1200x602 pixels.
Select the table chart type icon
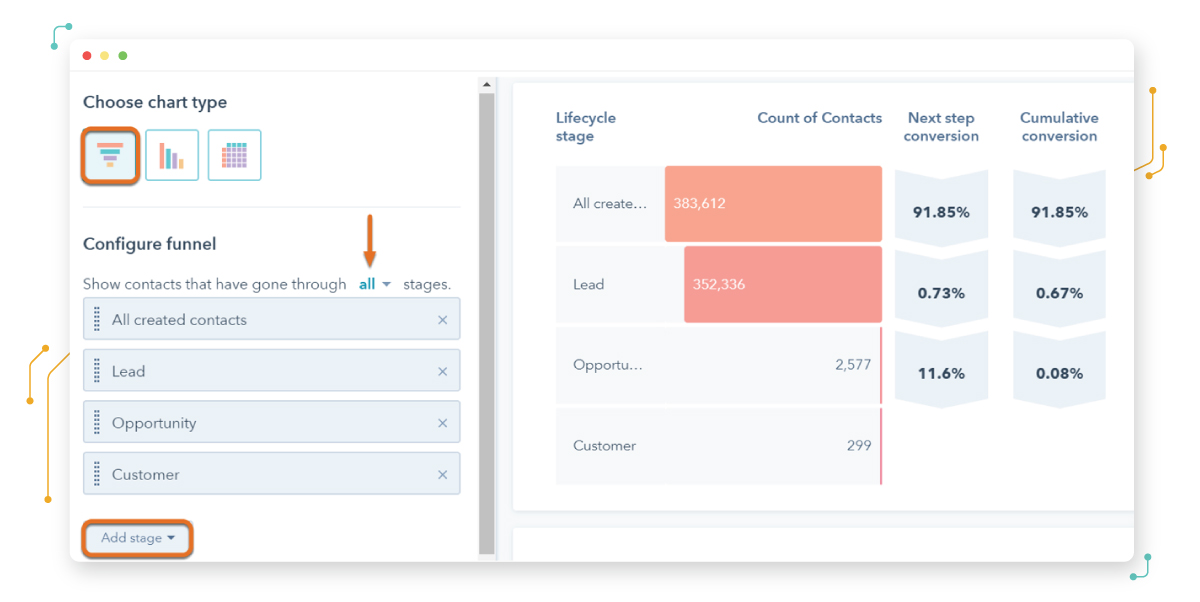coord(234,155)
